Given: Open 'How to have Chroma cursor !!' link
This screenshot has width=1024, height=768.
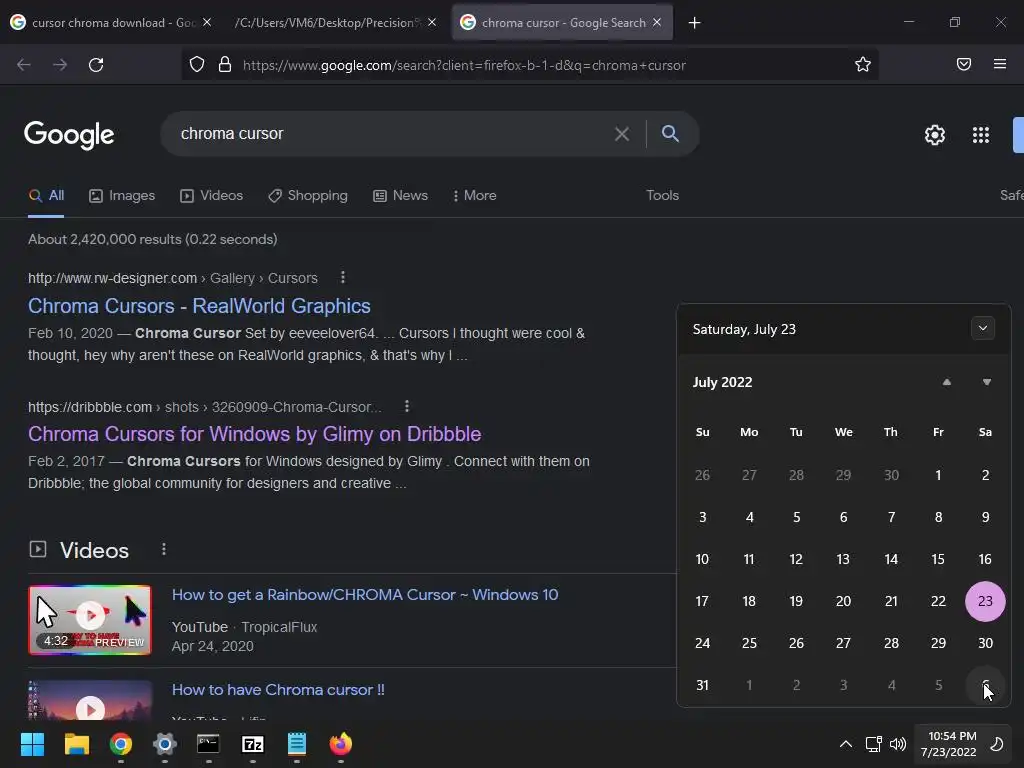Looking at the screenshot, I should [278, 690].
